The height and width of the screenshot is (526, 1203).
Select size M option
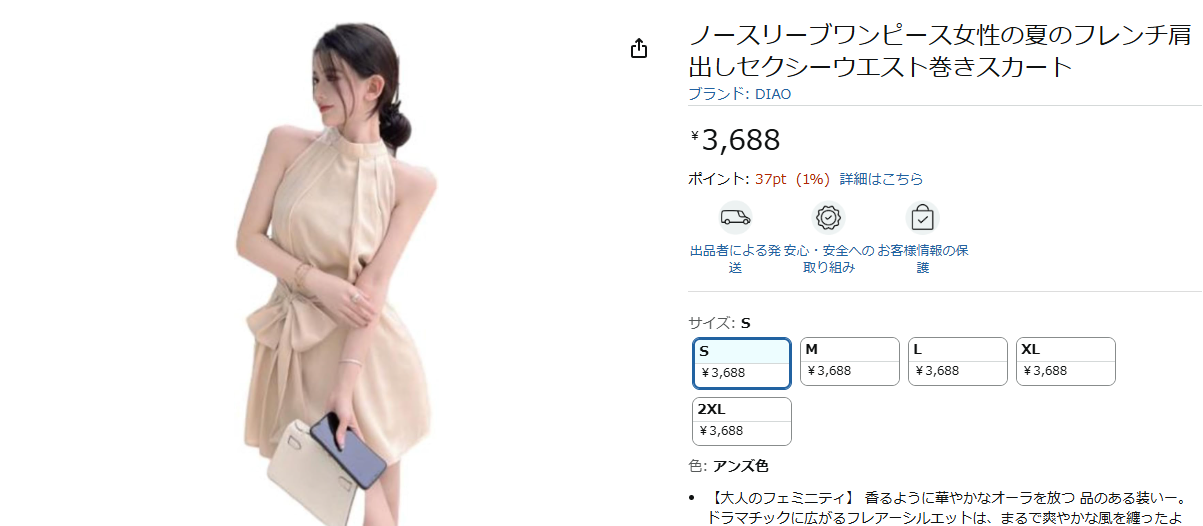850,362
